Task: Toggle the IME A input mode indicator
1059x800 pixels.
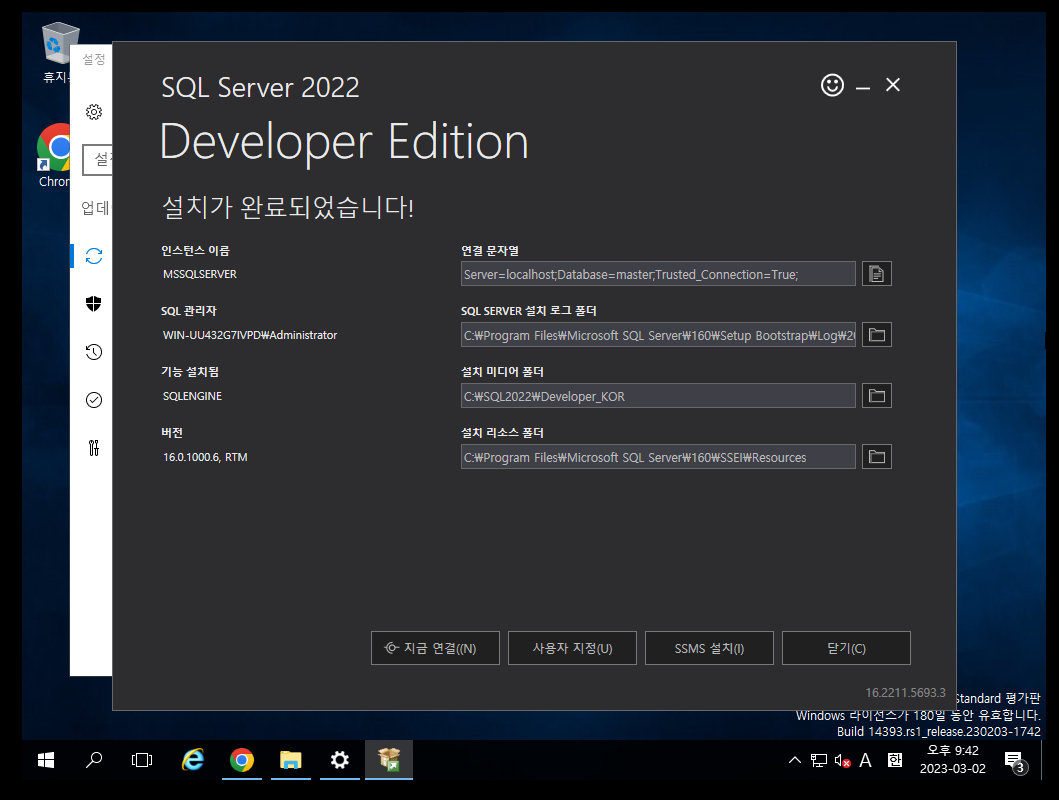Action: coord(865,761)
